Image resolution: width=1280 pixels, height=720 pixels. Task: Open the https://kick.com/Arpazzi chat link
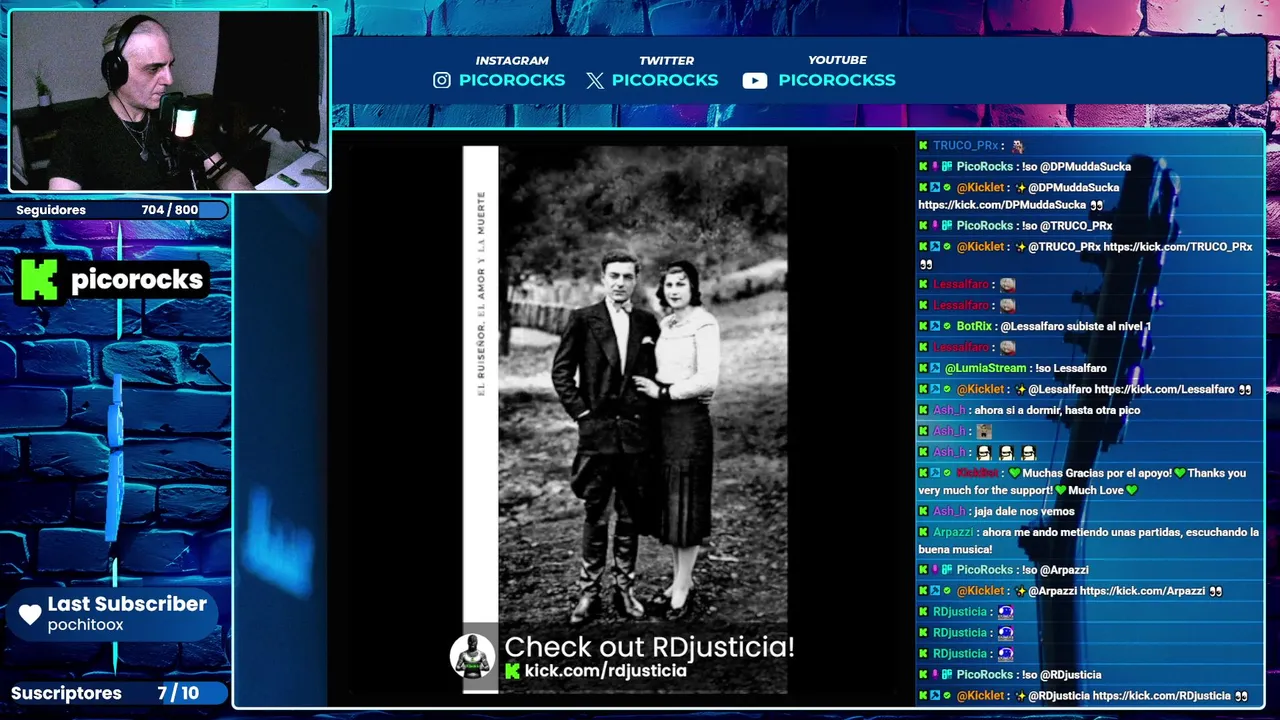(1142, 591)
